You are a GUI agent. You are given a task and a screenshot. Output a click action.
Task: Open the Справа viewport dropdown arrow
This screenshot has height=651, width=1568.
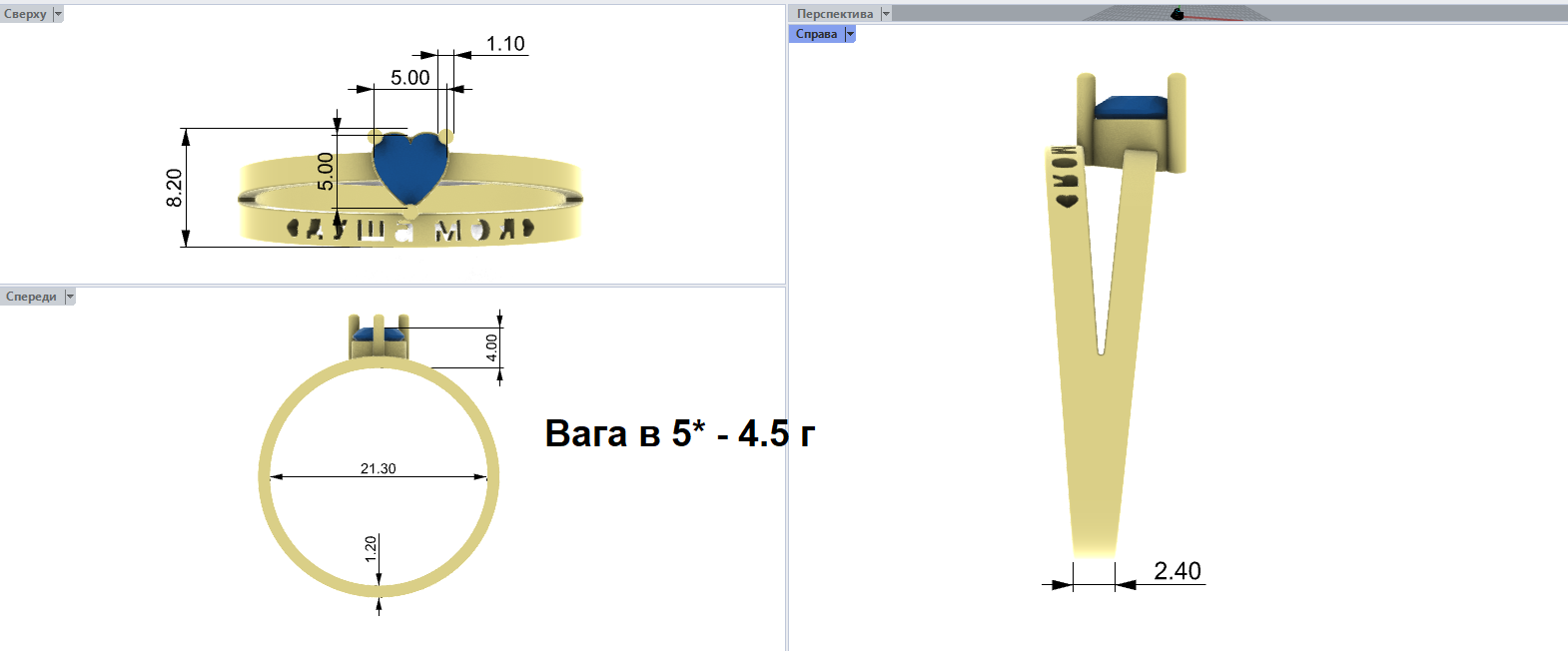850,34
